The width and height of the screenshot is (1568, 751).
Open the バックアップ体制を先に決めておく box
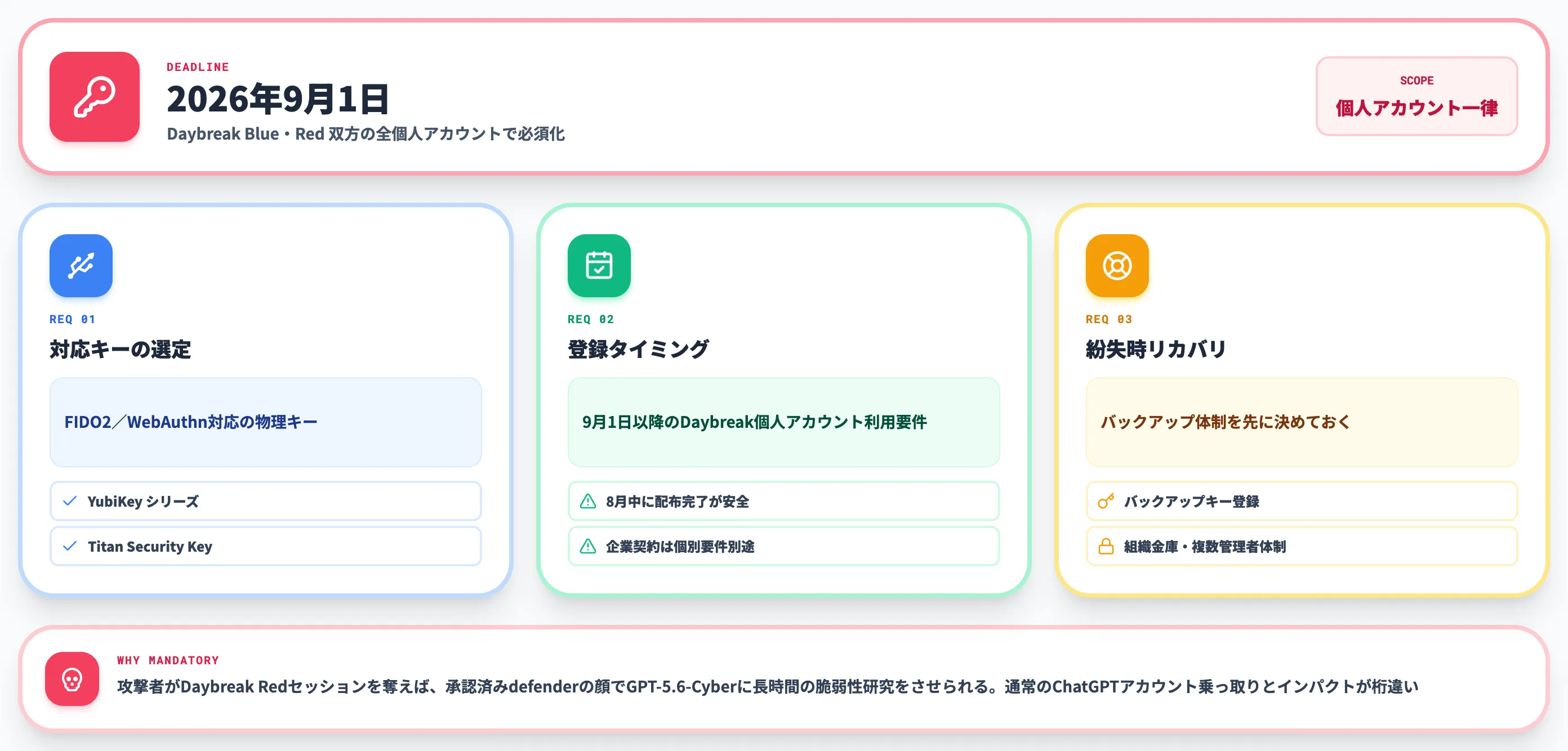click(1302, 422)
